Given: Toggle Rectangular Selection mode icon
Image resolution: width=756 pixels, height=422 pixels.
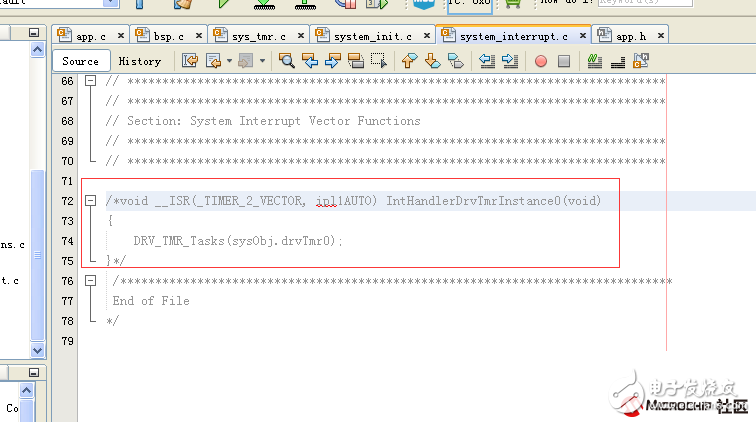Looking at the screenshot, I should [x=377, y=61].
